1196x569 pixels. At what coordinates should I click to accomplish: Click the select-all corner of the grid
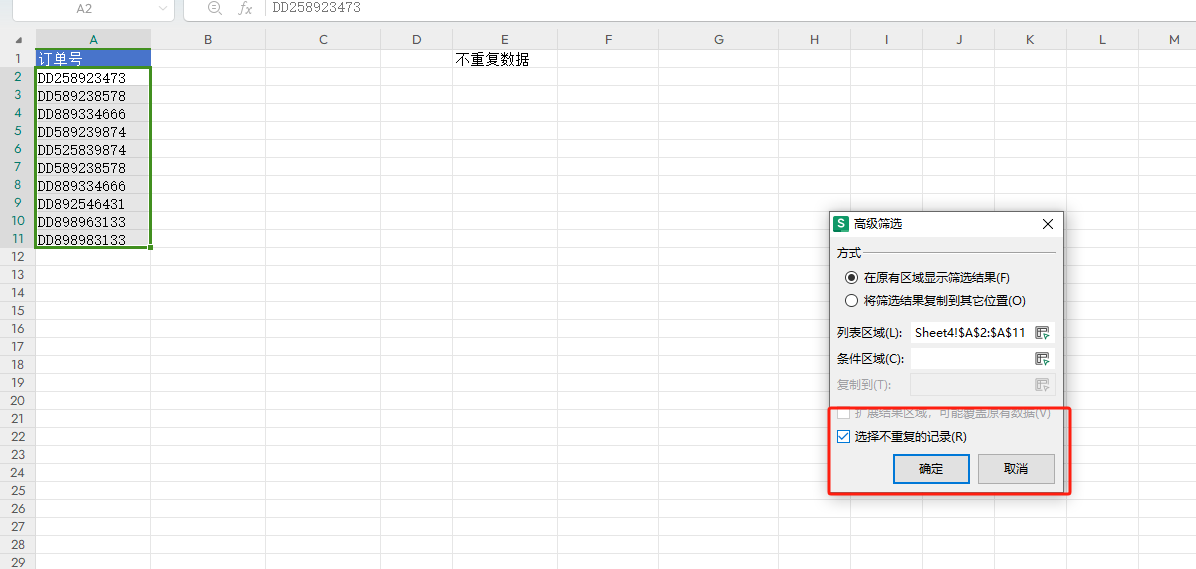tap(18, 40)
